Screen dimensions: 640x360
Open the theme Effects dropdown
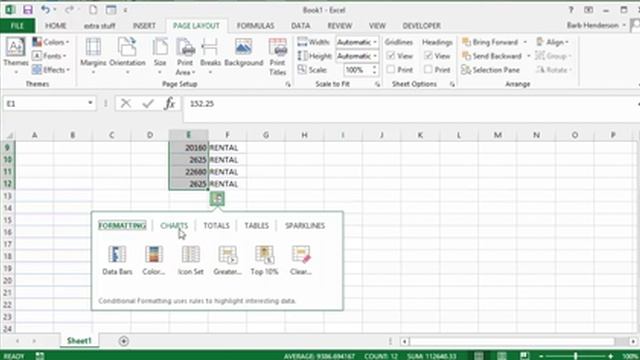(51, 70)
